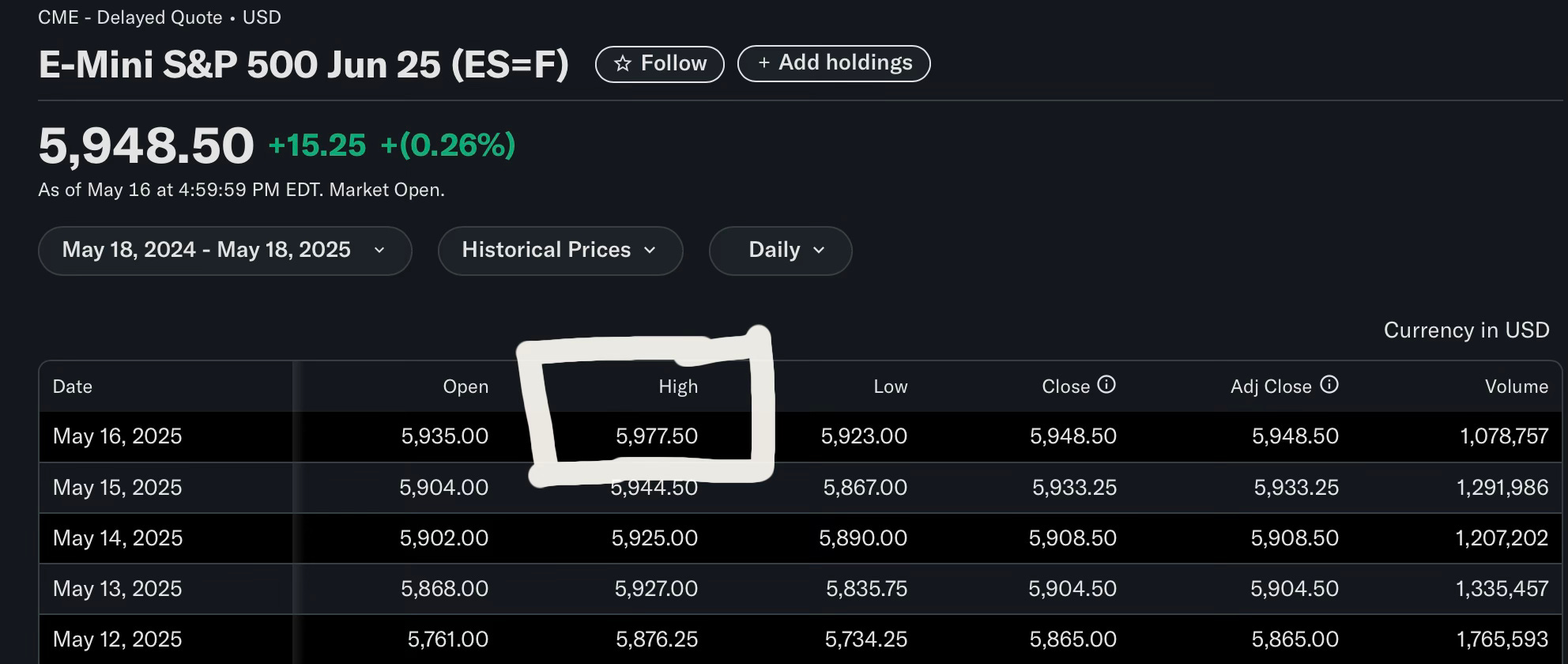Open the Daily frequency dropdown
The height and width of the screenshot is (664, 1568).
click(x=780, y=251)
